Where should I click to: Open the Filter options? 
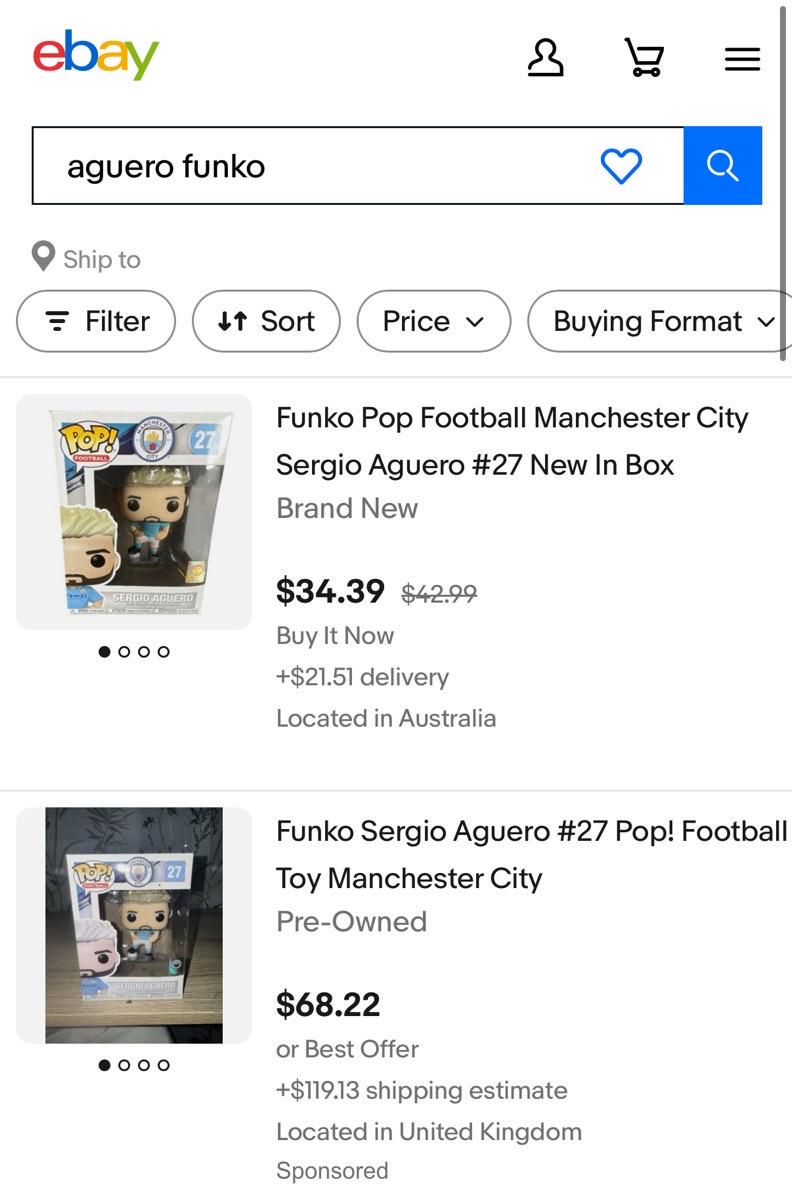click(x=96, y=321)
